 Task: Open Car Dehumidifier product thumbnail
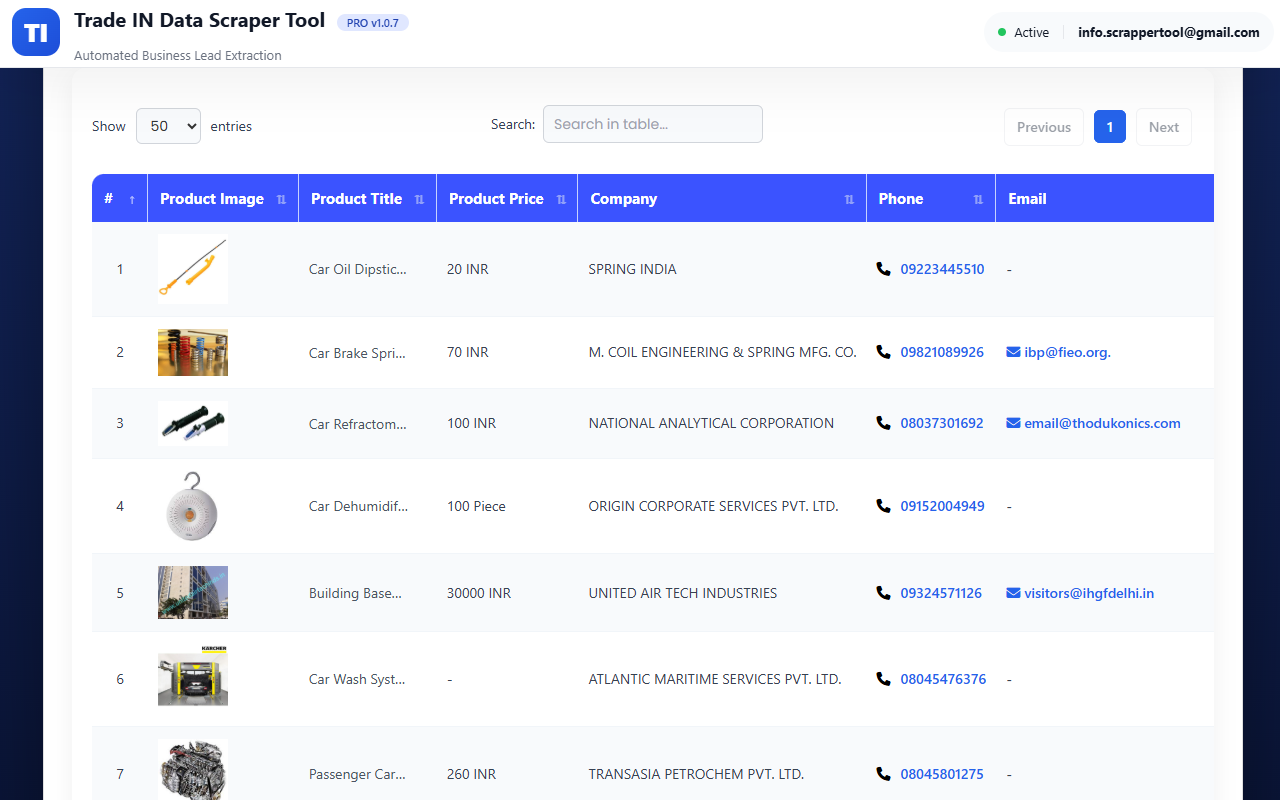193,506
